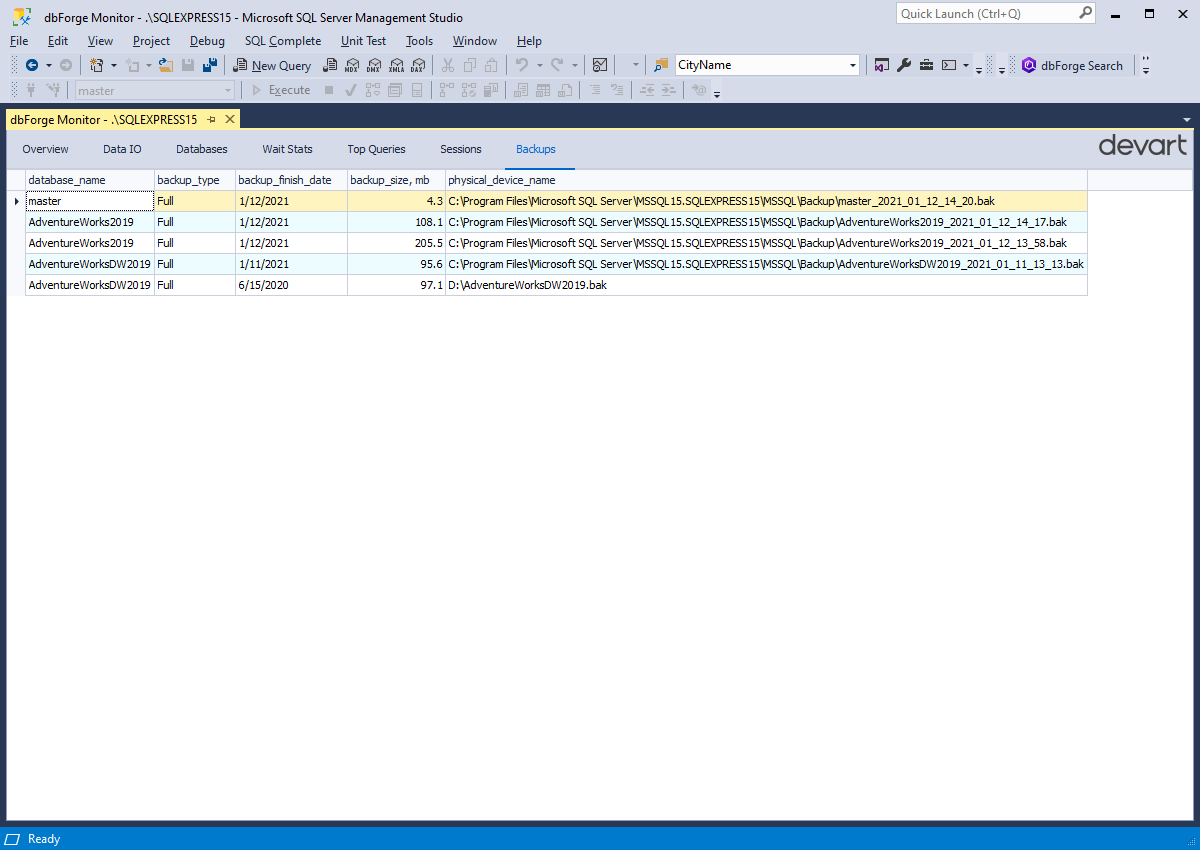Click the Redo dropdown arrow
The height and width of the screenshot is (850, 1200).
[x=574, y=64]
